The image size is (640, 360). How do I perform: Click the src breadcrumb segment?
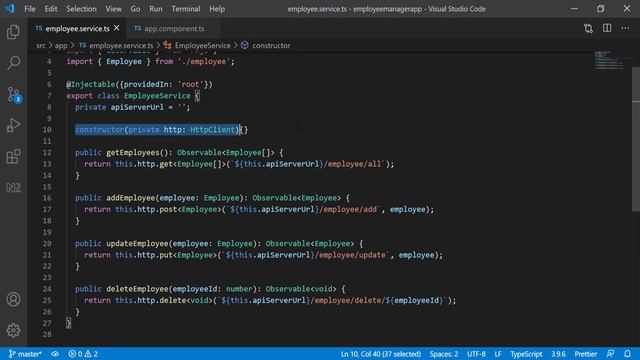41,45
